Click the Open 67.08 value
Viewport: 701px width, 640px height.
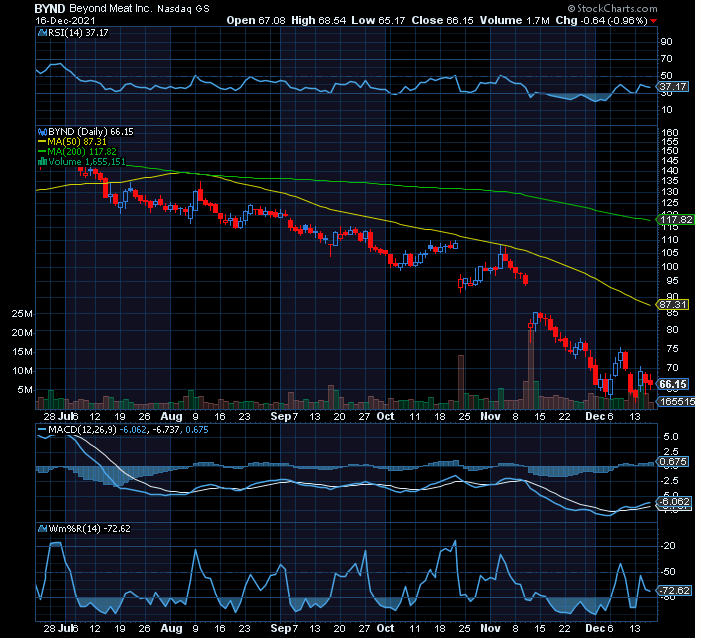[x=256, y=21]
